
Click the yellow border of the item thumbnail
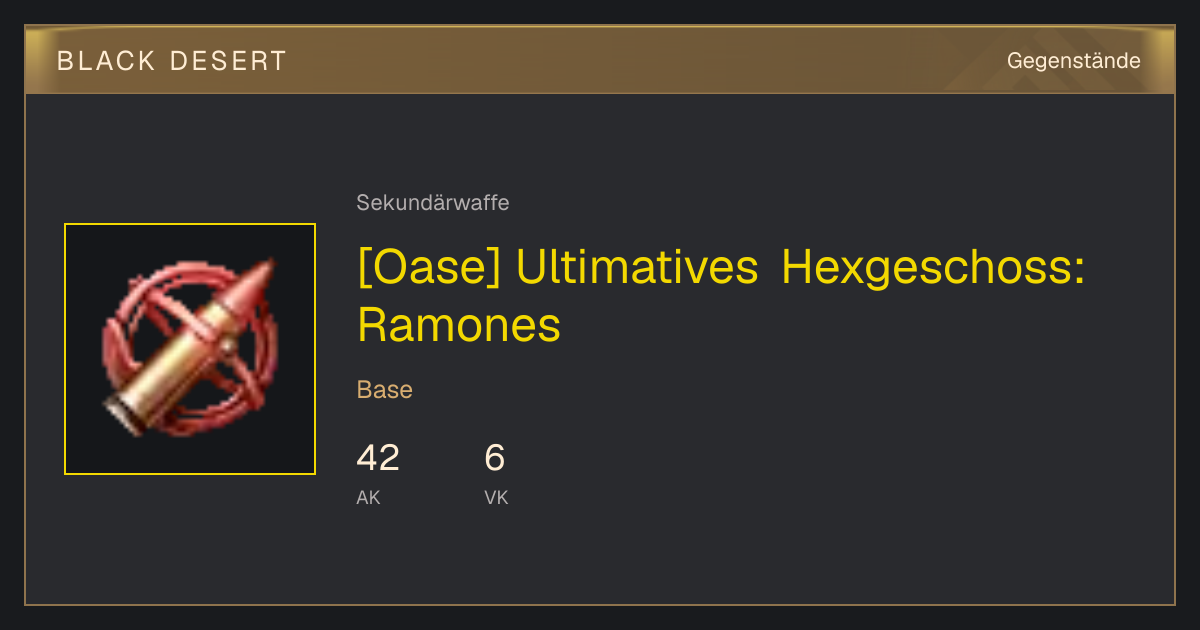[x=190, y=224]
